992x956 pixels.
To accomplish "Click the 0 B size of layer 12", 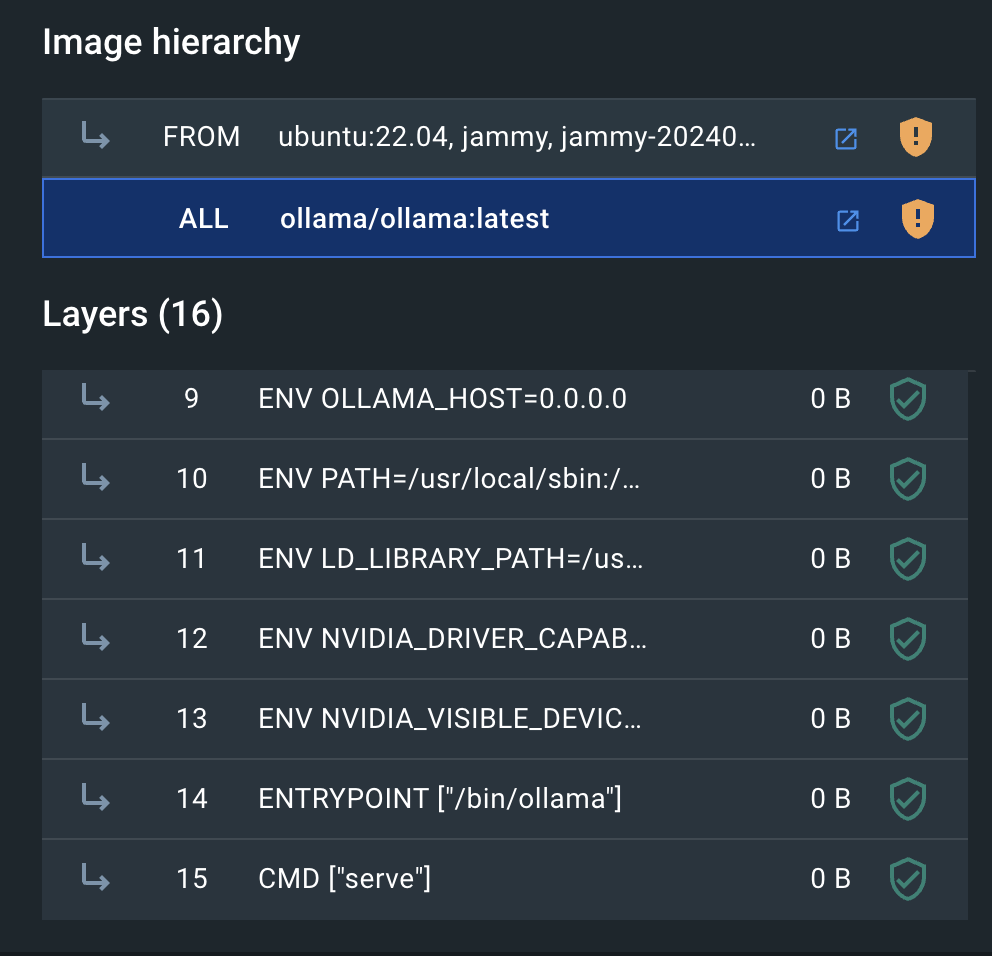I will (x=830, y=639).
